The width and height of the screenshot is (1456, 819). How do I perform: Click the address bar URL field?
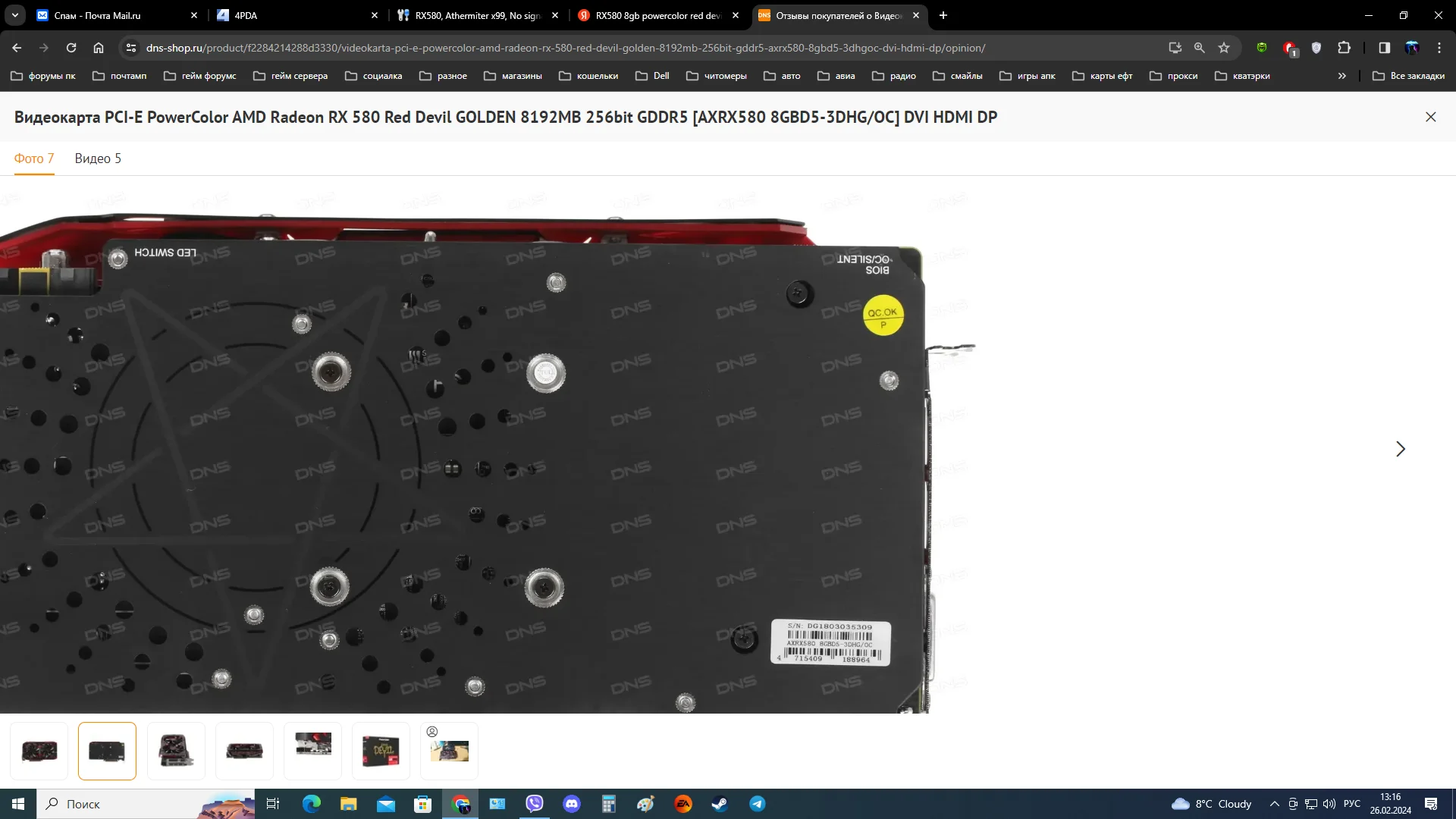click(x=565, y=48)
